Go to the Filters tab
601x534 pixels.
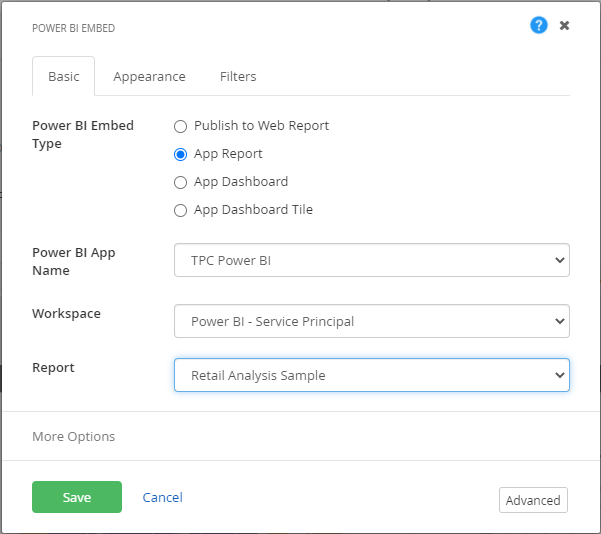pyautogui.click(x=238, y=76)
